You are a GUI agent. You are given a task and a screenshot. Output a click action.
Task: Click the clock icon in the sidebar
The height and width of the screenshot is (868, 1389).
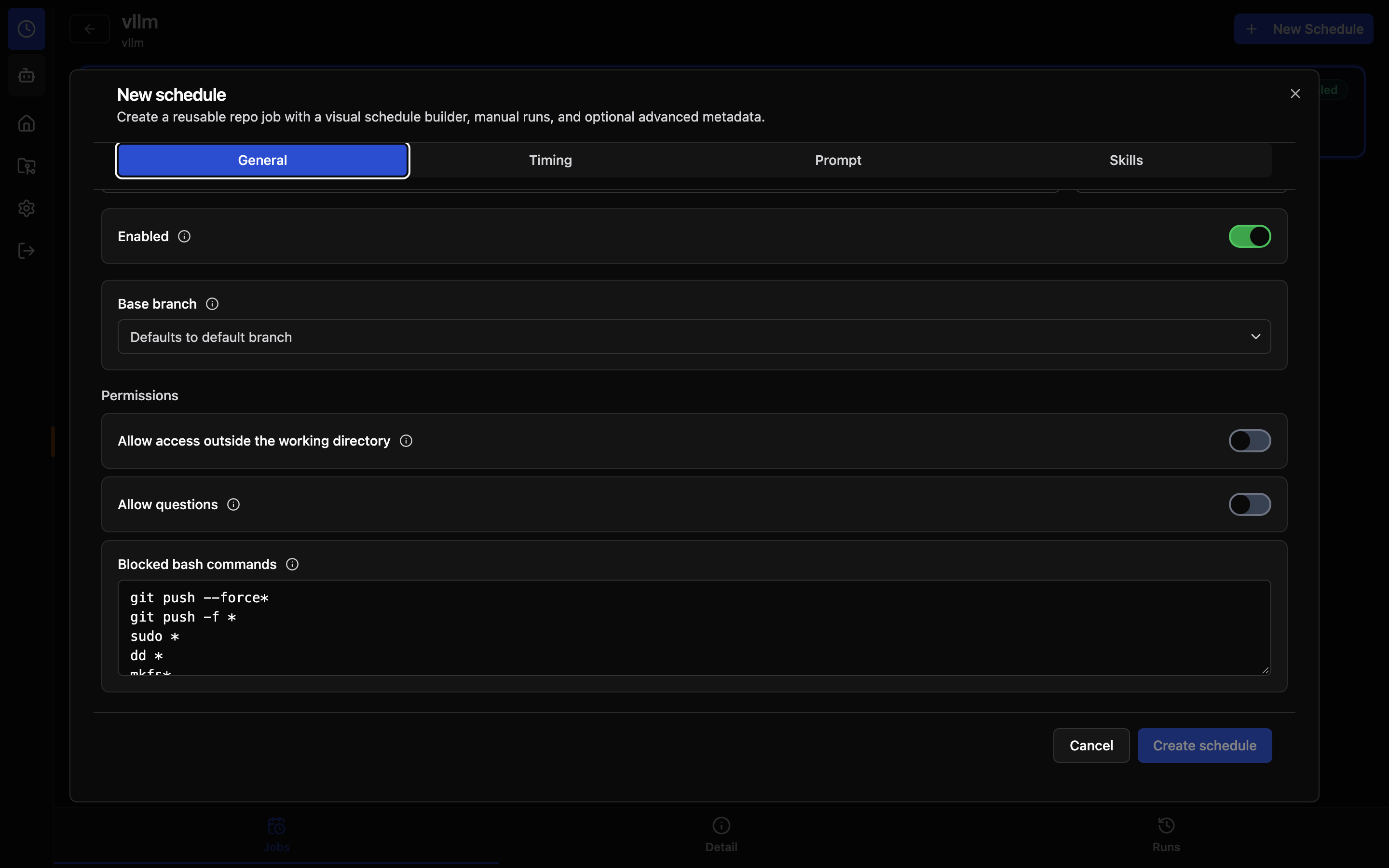click(x=27, y=29)
